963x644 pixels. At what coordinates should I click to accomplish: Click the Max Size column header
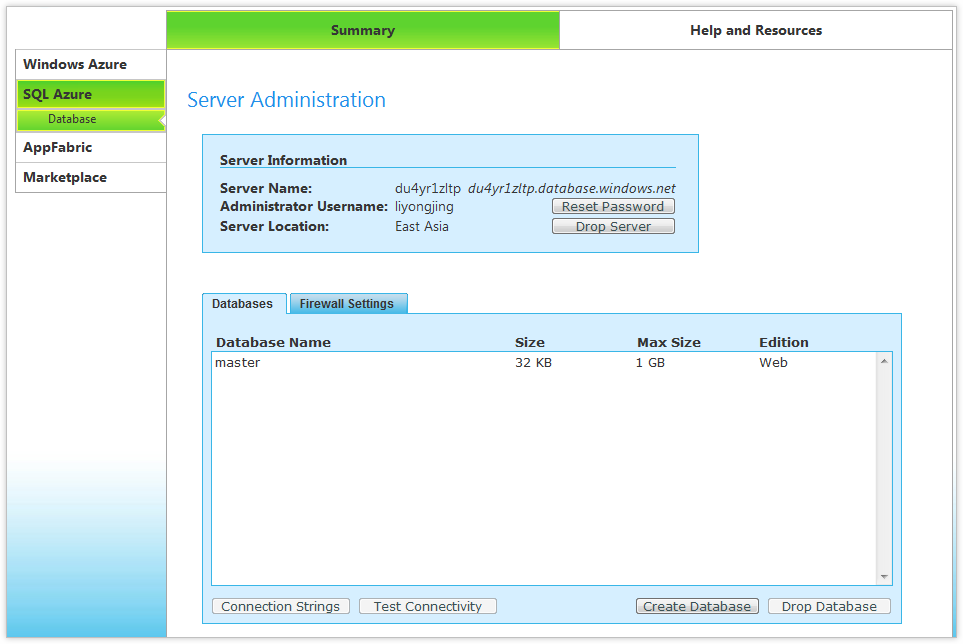point(668,342)
